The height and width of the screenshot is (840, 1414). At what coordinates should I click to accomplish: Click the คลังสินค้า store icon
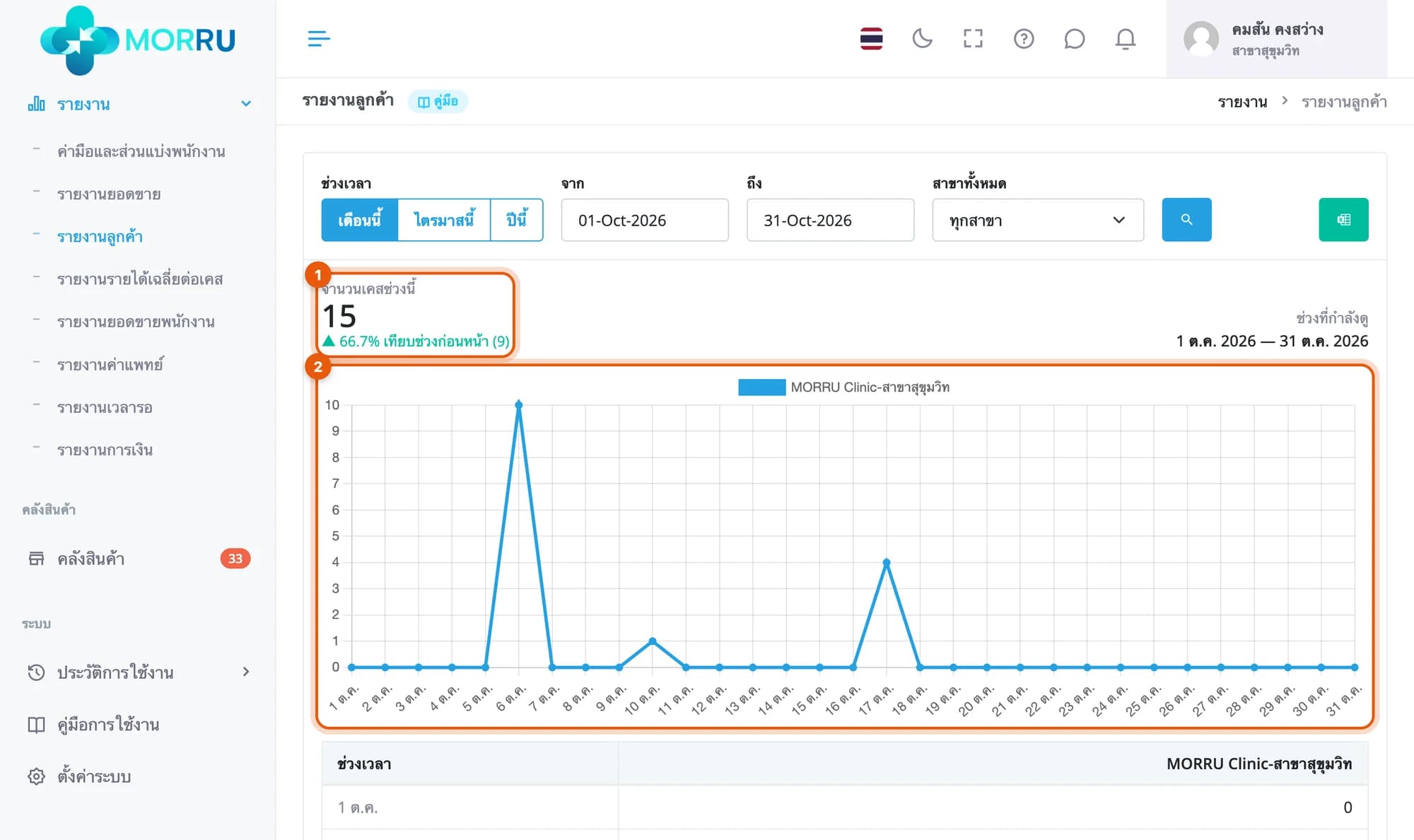click(36, 559)
